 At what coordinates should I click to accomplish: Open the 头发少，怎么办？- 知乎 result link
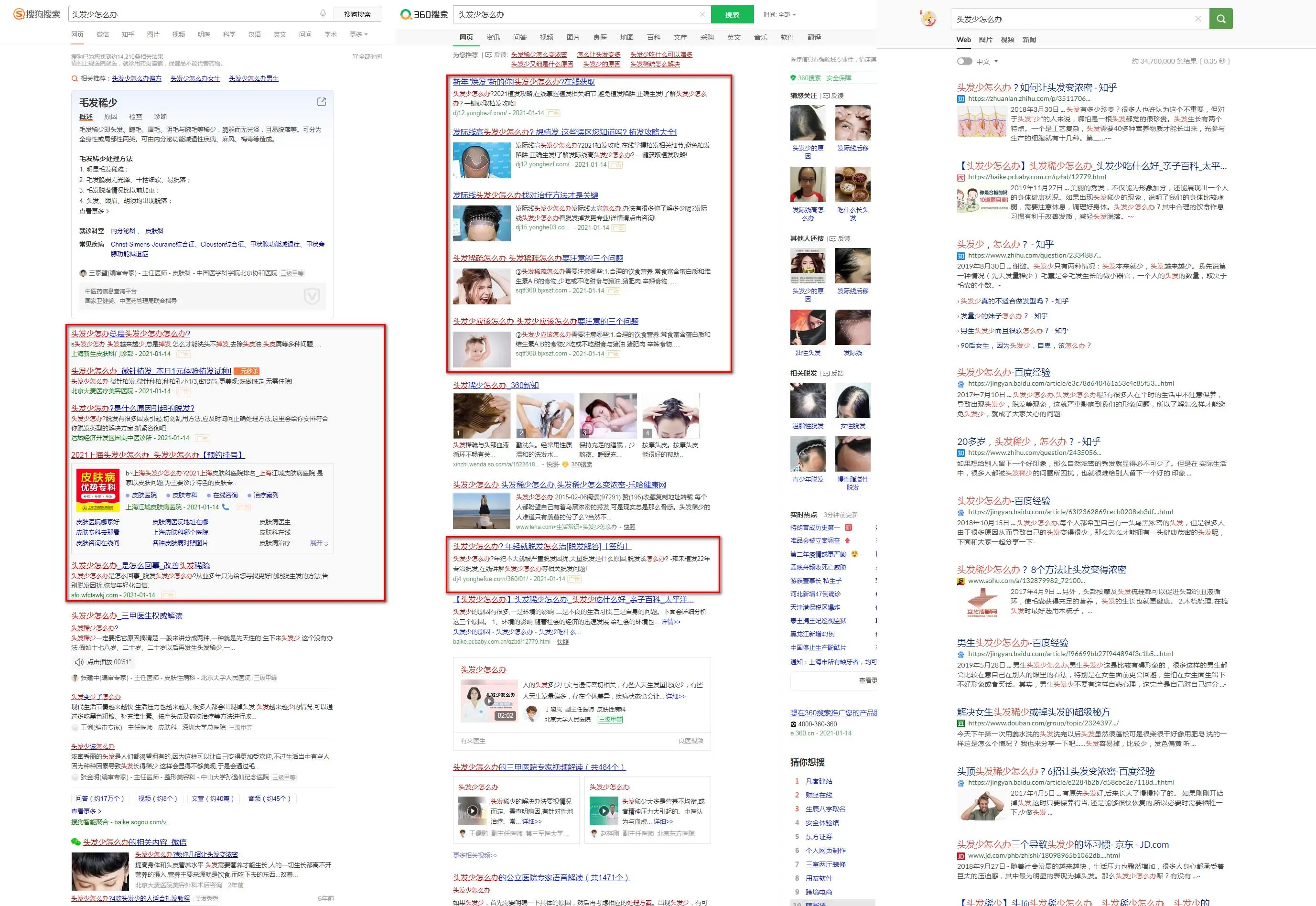pos(1005,244)
